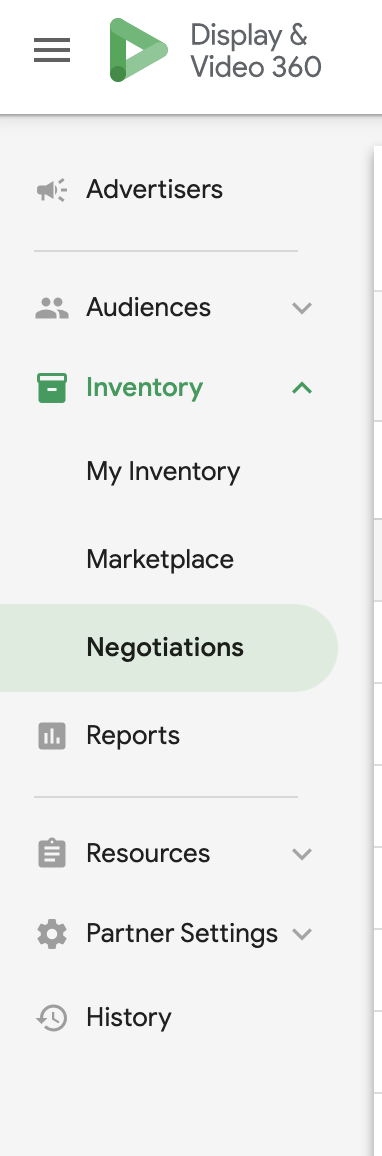Open the hamburger main menu
The image size is (382, 1156).
[52, 50]
